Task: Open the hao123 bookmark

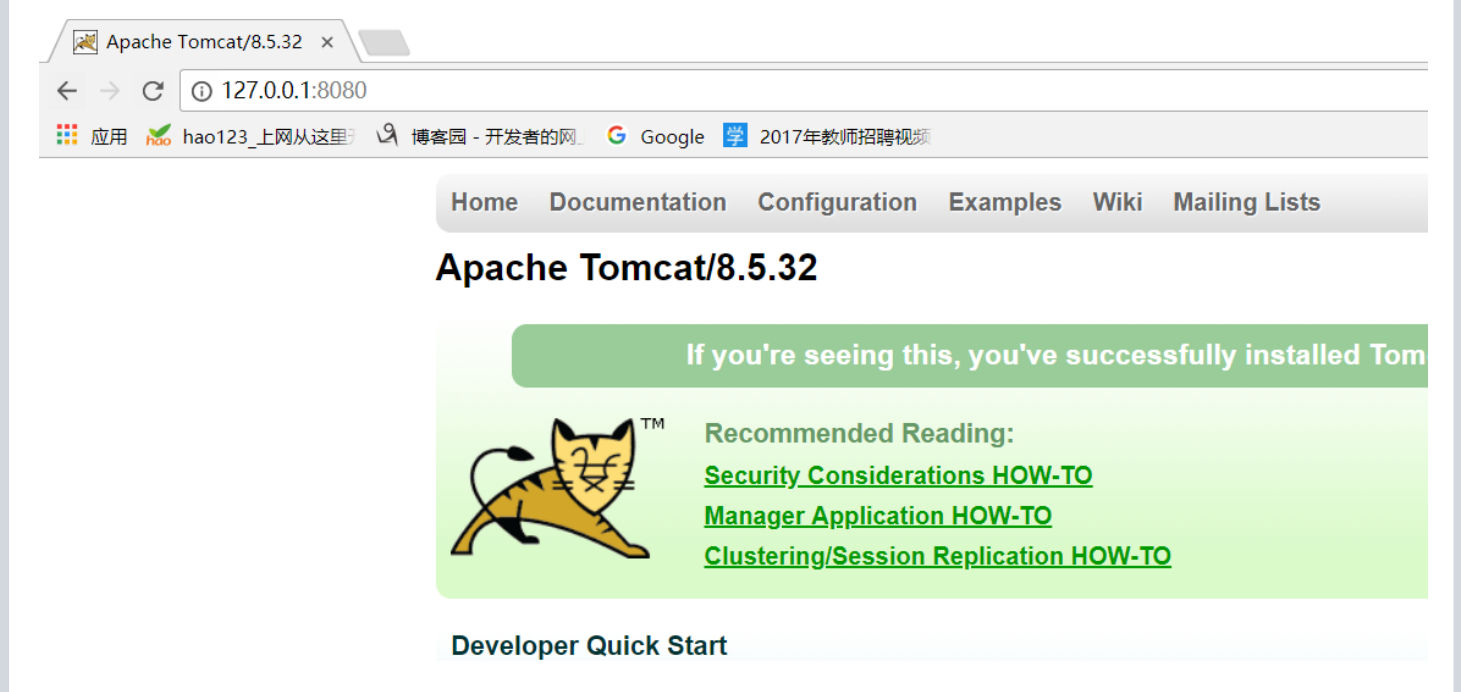Action: [250, 136]
